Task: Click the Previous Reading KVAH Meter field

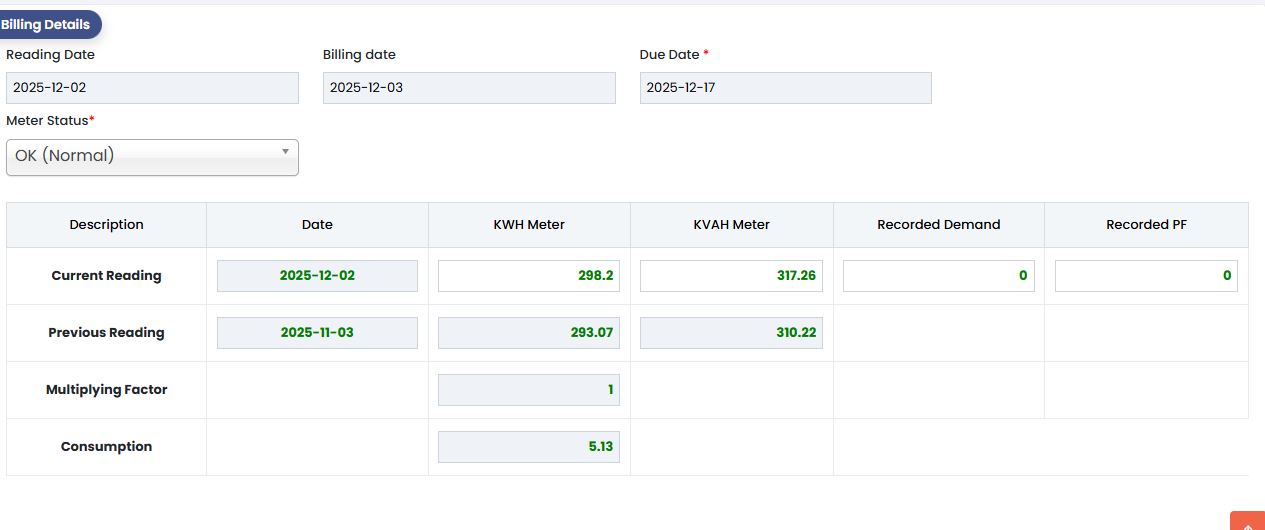Action: (731, 333)
